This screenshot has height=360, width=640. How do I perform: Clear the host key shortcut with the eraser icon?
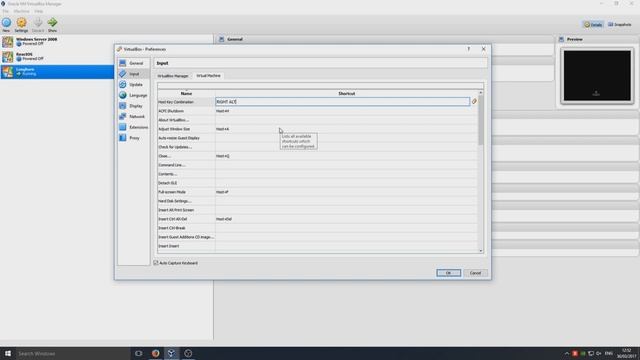click(x=474, y=102)
